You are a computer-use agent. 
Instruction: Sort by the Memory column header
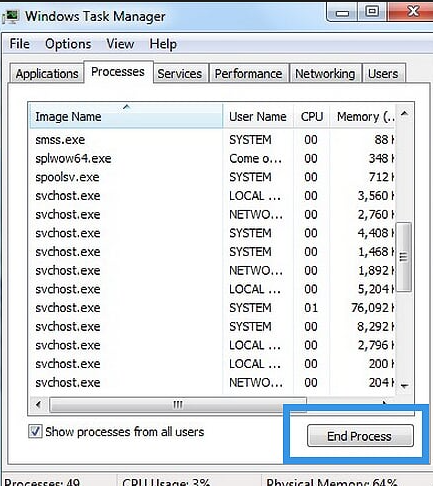(x=362, y=116)
